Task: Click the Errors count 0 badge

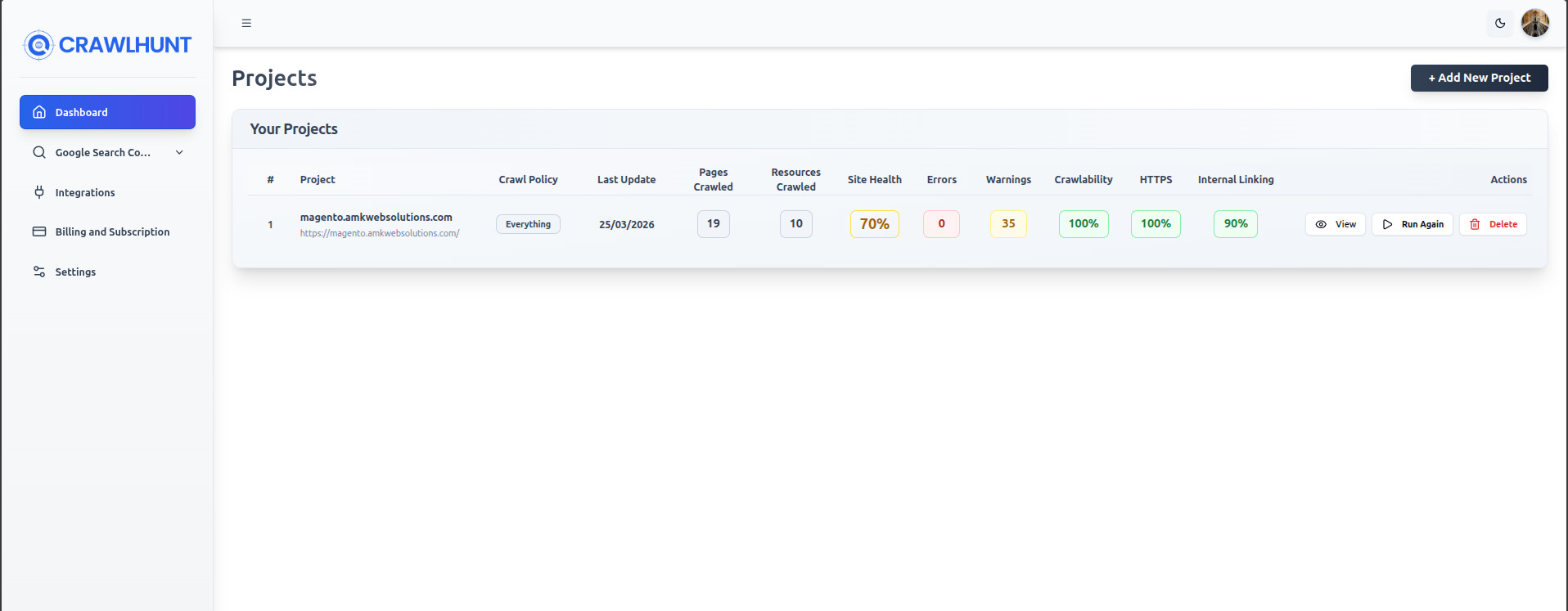Action: 941,224
